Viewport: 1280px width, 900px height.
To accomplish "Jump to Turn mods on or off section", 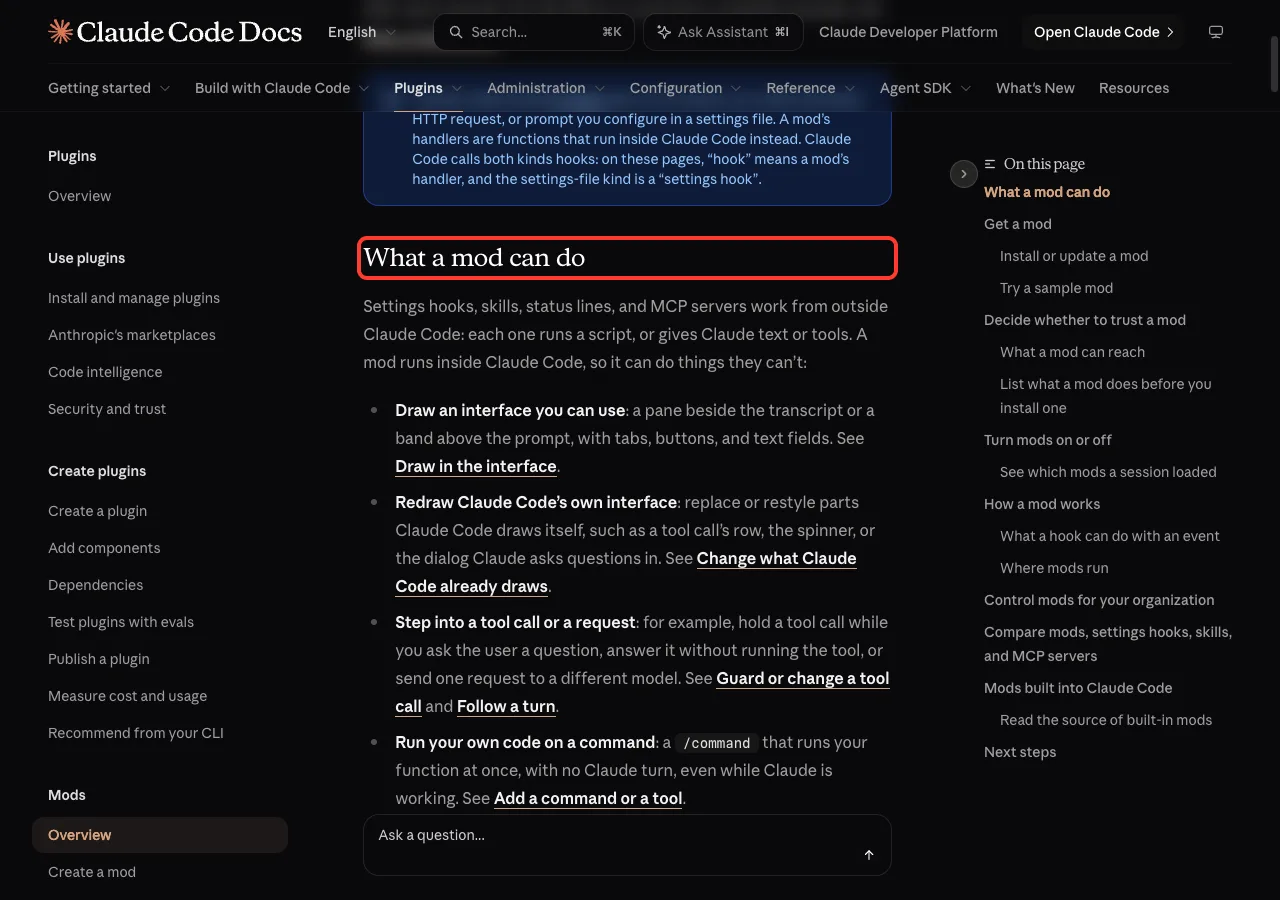I will pyautogui.click(x=1048, y=440).
